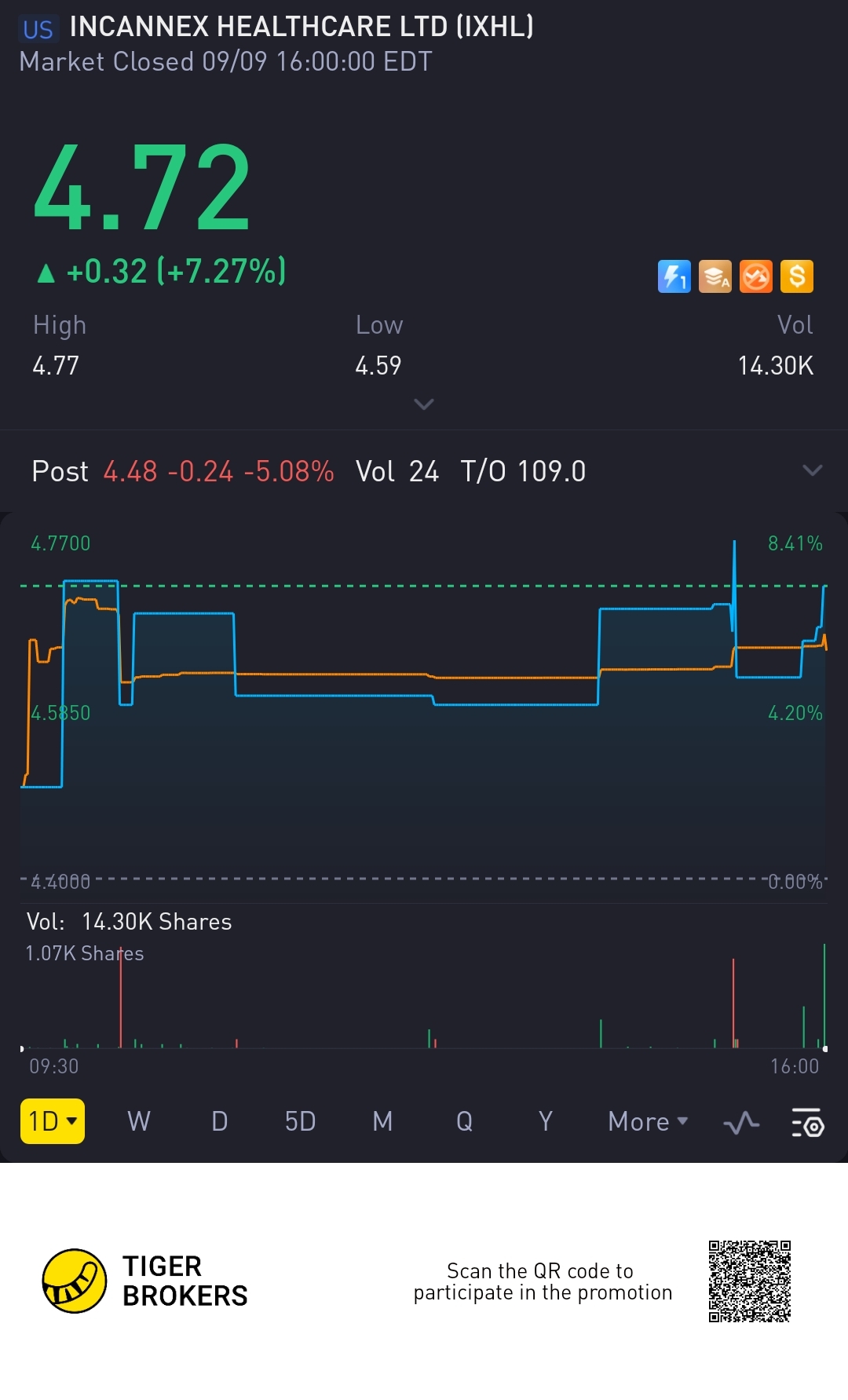Tap the blue lightning bolt icon
Image resolution: width=848 pixels, height=1400 pixels.
pyautogui.click(x=674, y=276)
